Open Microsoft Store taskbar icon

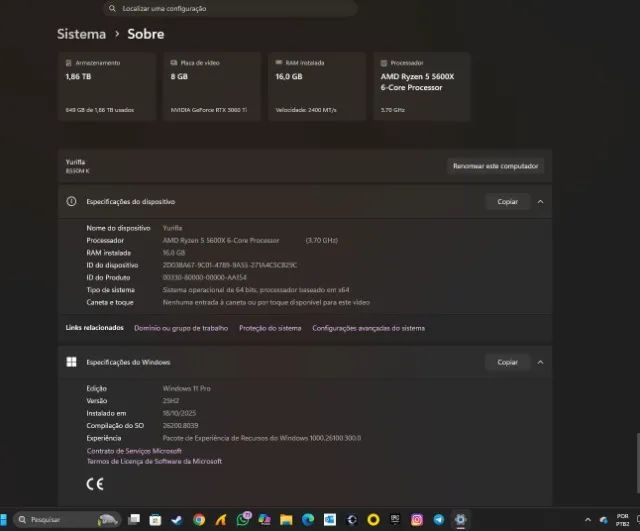[x=155, y=520]
